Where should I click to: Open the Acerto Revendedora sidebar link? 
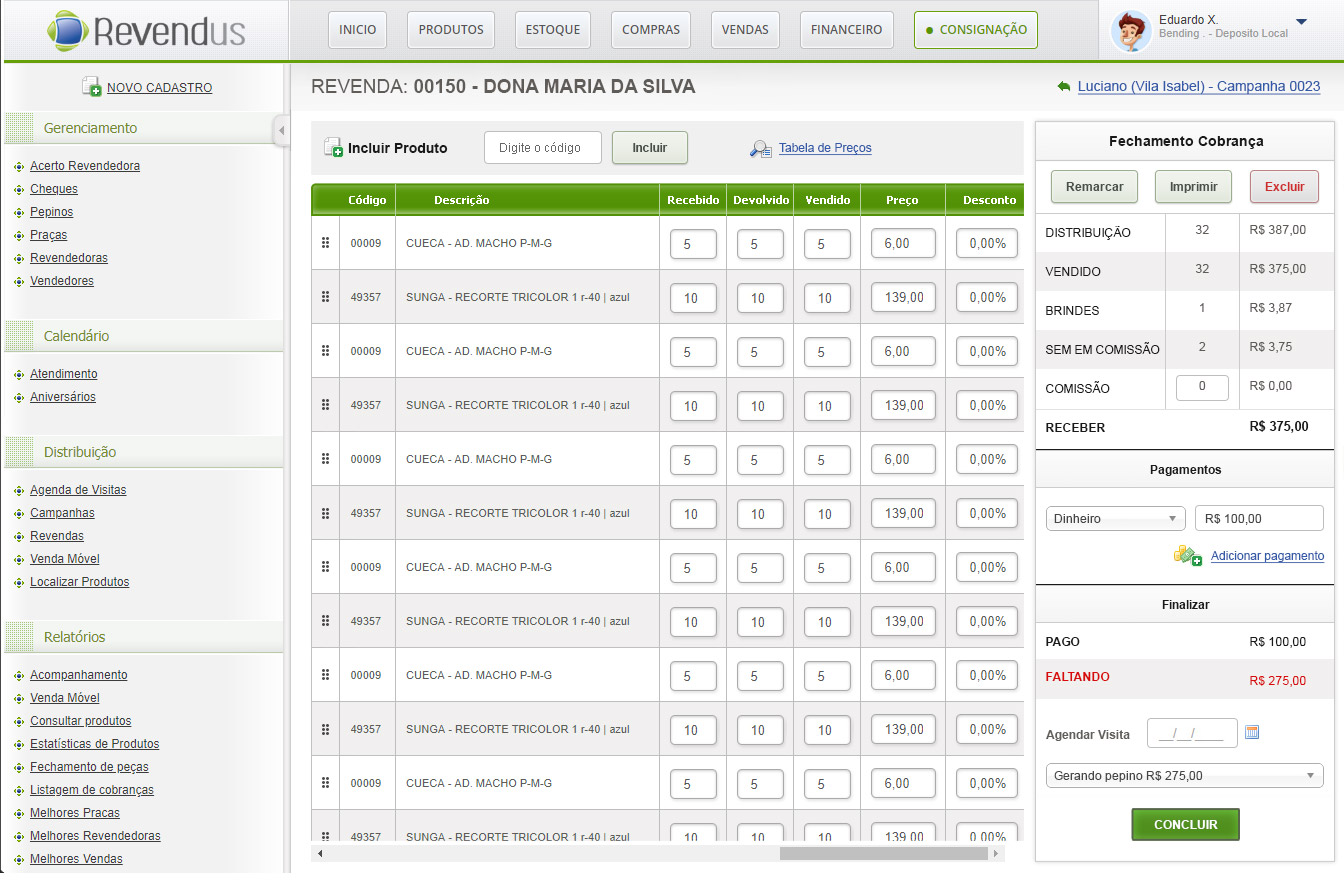(x=85, y=166)
